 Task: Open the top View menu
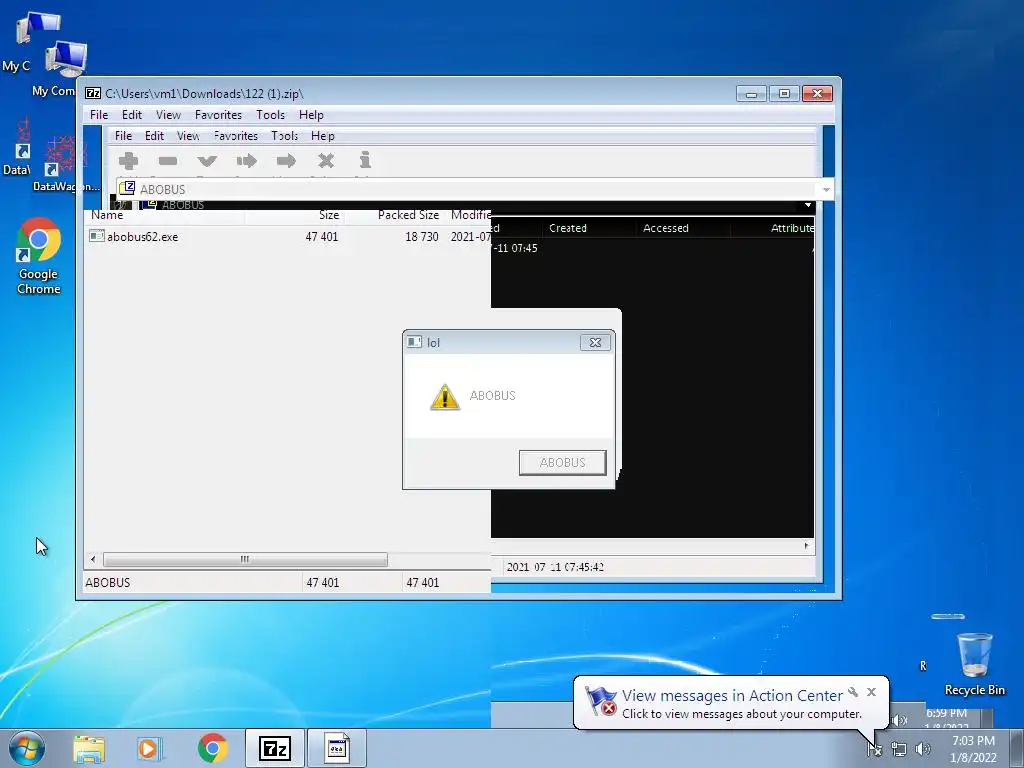tap(168, 115)
